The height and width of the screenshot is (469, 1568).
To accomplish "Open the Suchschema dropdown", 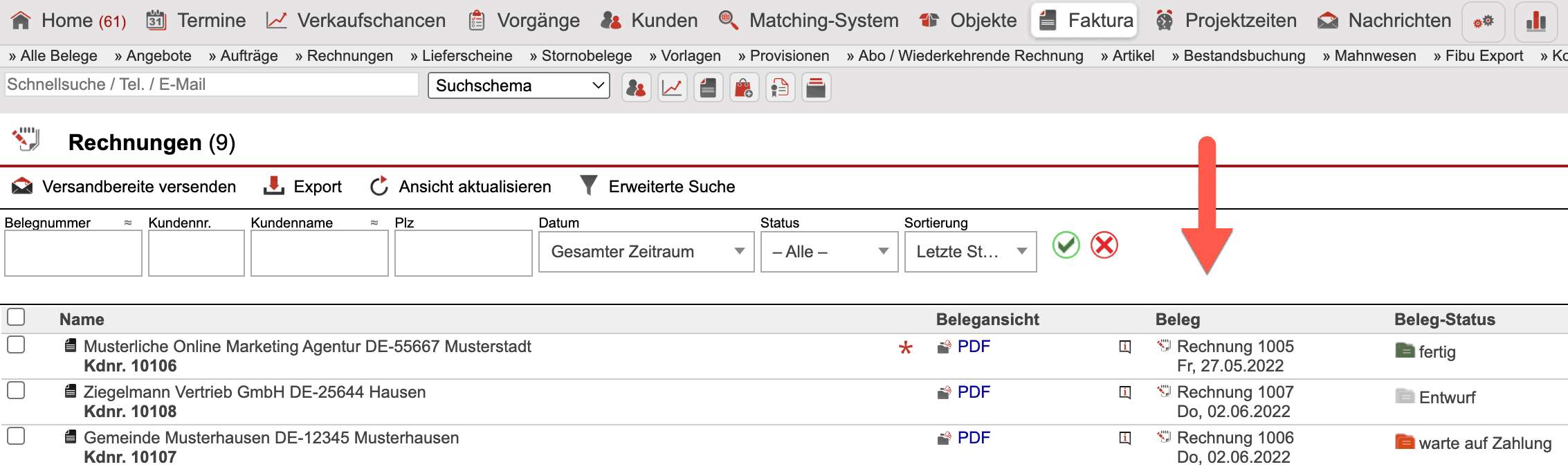I will click(x=518, y=86).
